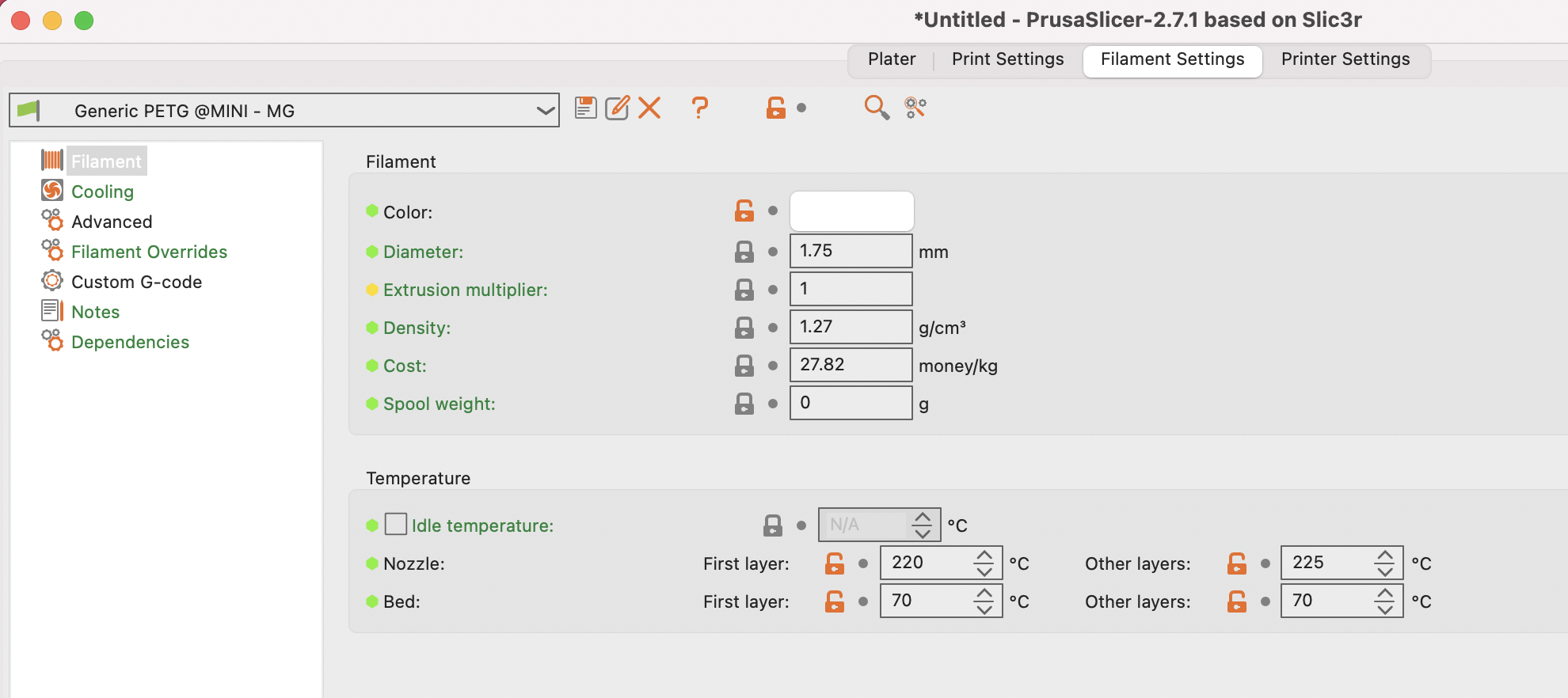1568x698 pixels.
Task: Open compare presets icon
Action: [915, 108]
